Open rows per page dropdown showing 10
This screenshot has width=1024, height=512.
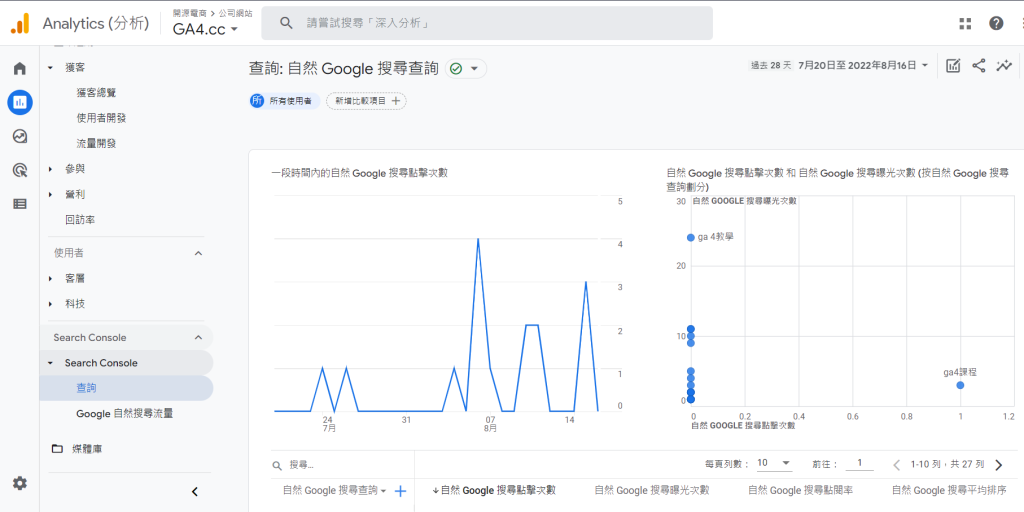pyautogui.click(x=774, y=463)
